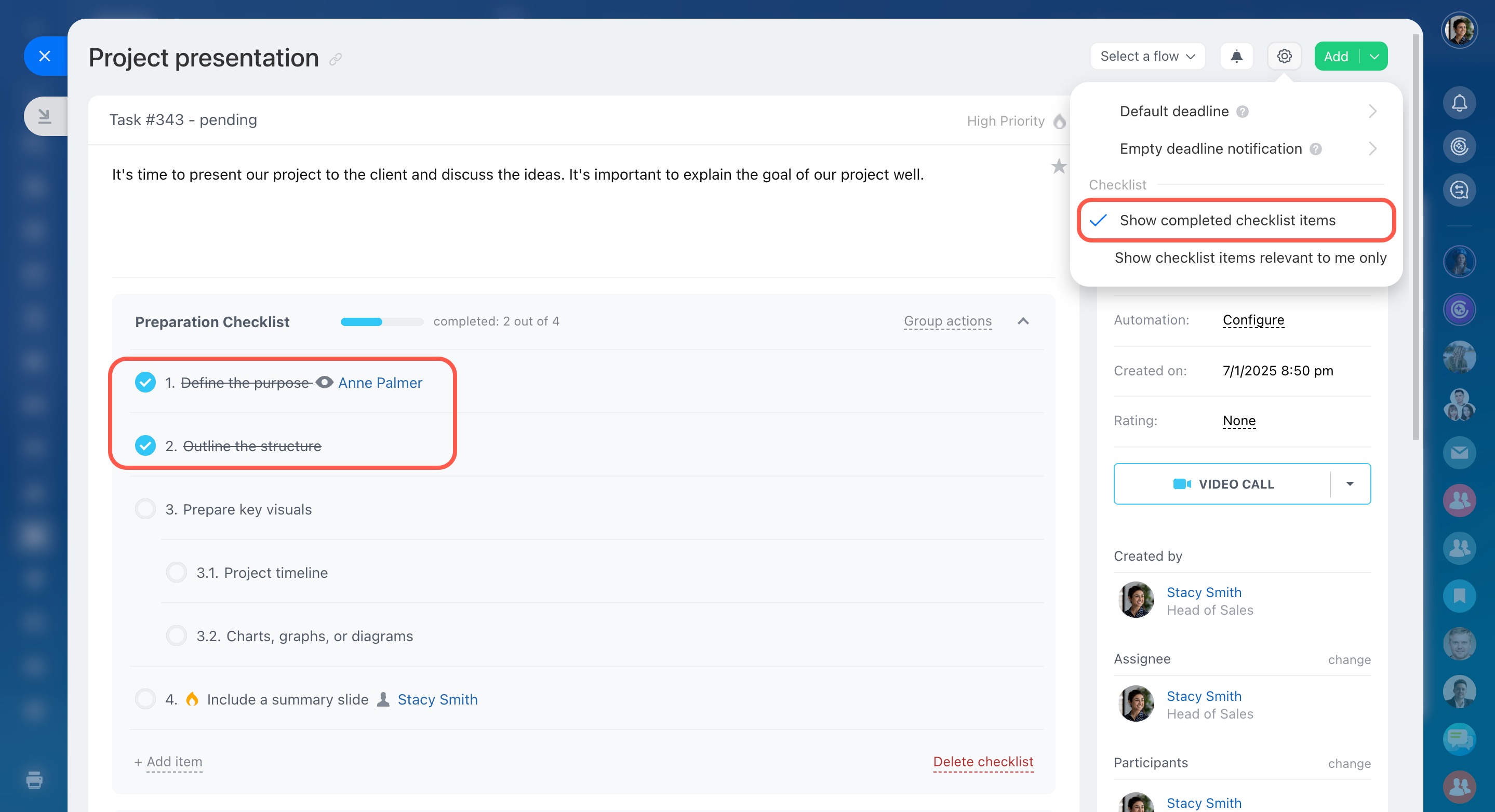Copy task link via chain icon
Screen dimensions: 1495x812
coord(336,59)
